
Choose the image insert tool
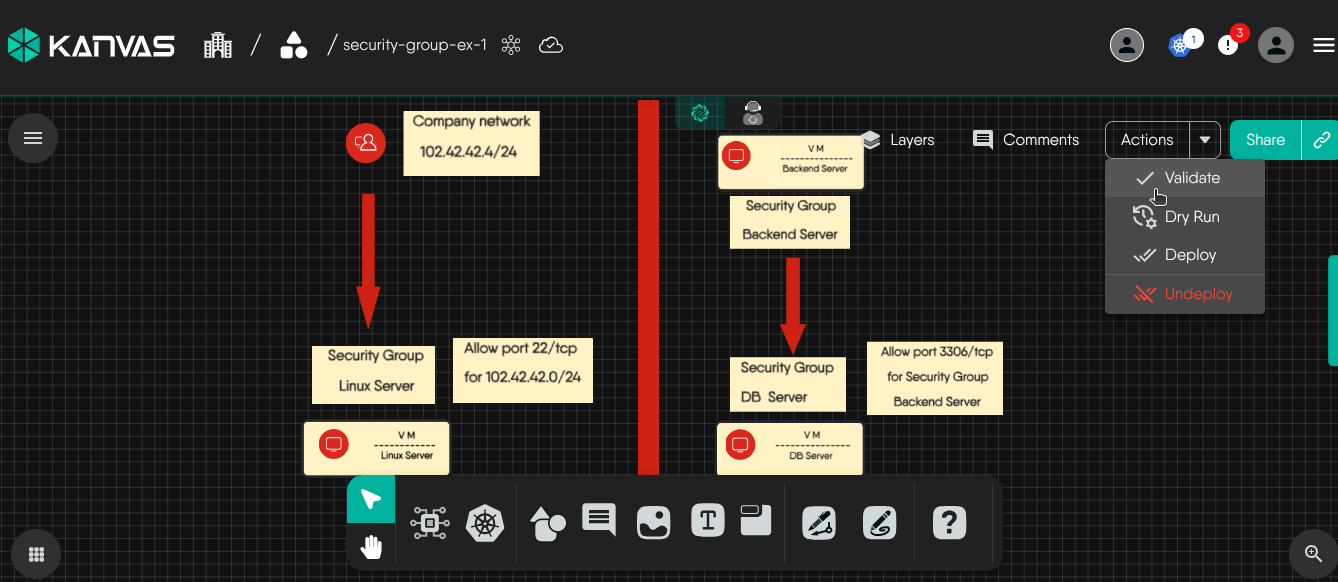click(x=654, y=522)
